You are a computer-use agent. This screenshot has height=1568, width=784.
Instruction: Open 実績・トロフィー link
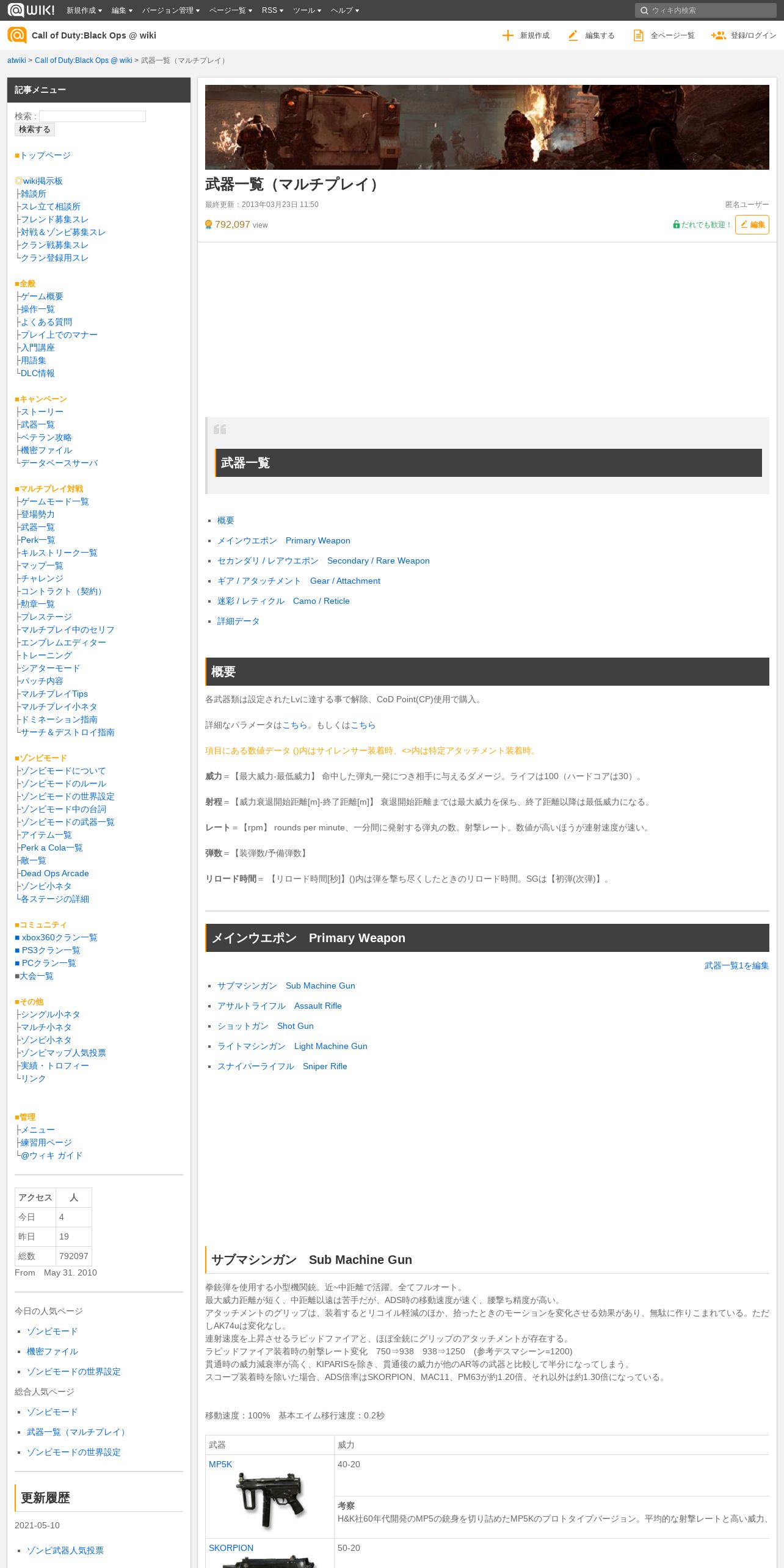tap(54, 1065)
